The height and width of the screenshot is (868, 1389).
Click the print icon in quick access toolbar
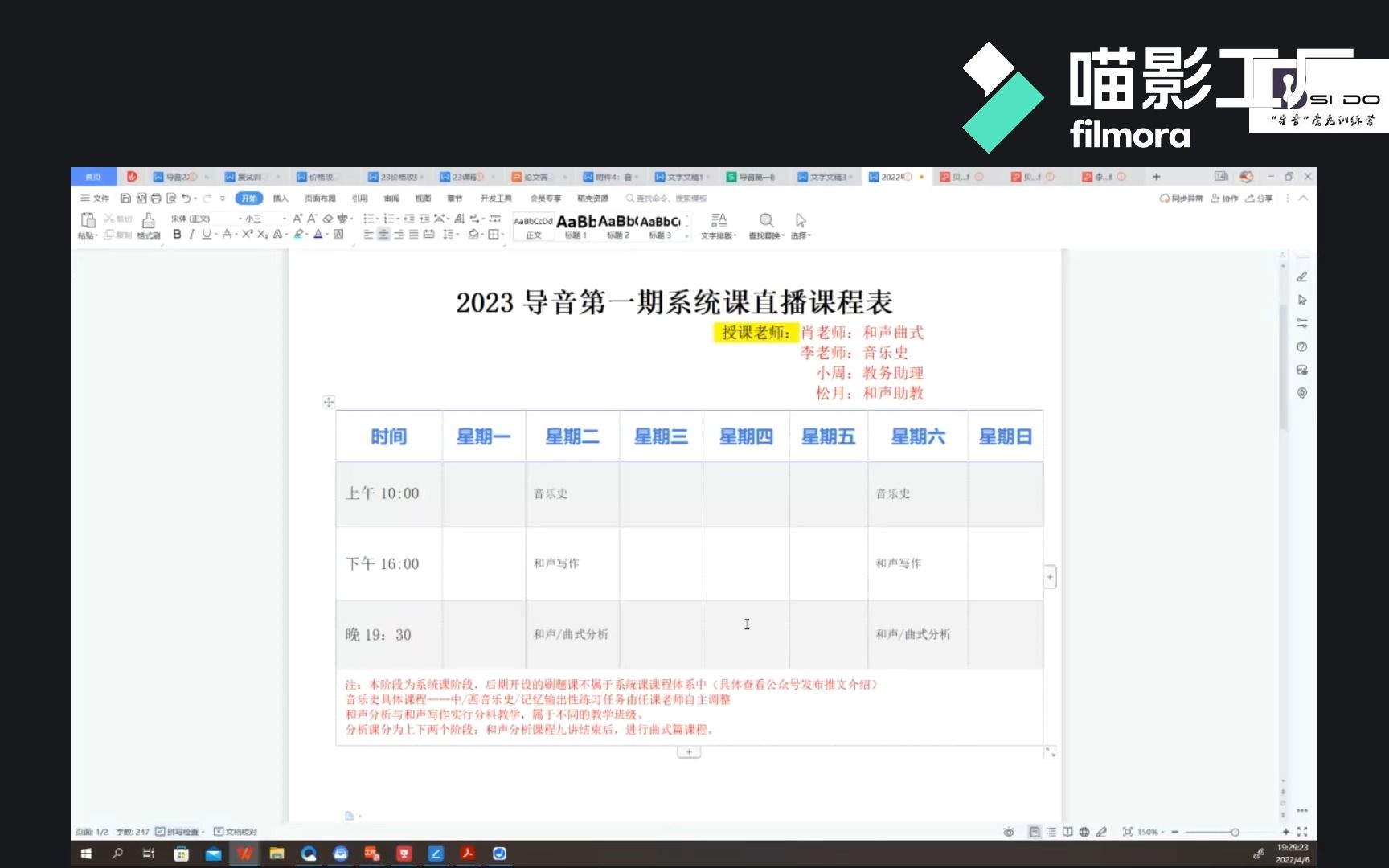tap(154, 199)
